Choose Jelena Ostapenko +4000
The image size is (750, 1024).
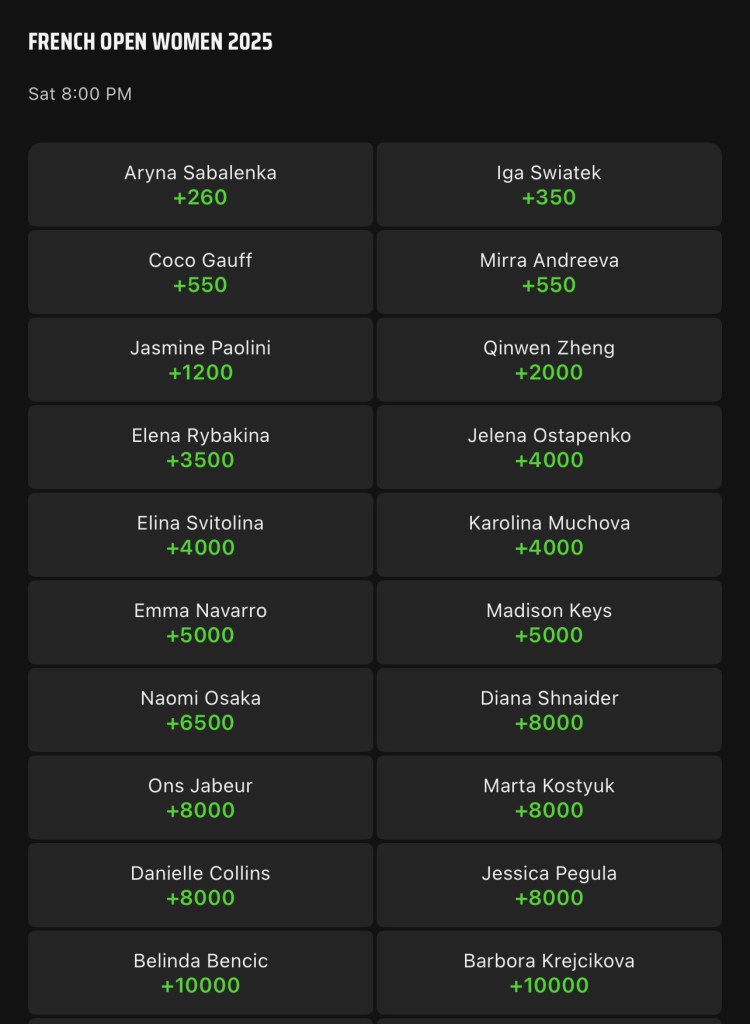(549, 447)
